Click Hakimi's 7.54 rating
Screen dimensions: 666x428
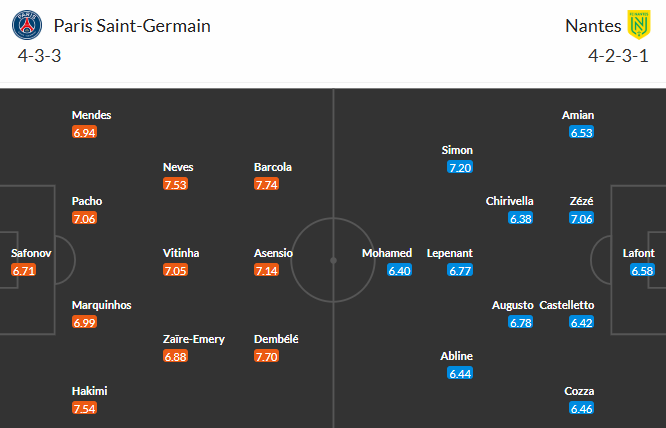pos(85,408)
